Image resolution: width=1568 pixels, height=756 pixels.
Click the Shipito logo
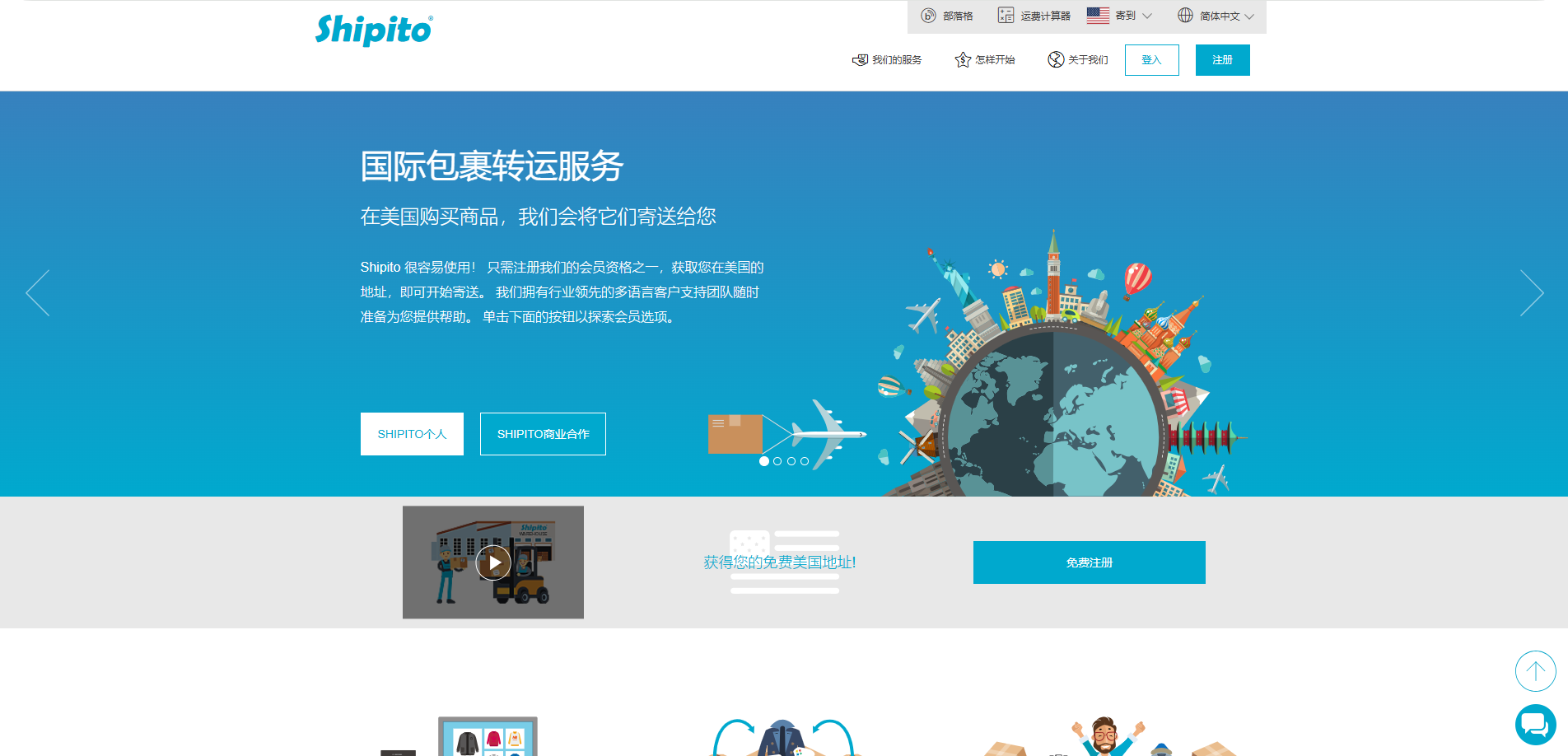[374, 30]
